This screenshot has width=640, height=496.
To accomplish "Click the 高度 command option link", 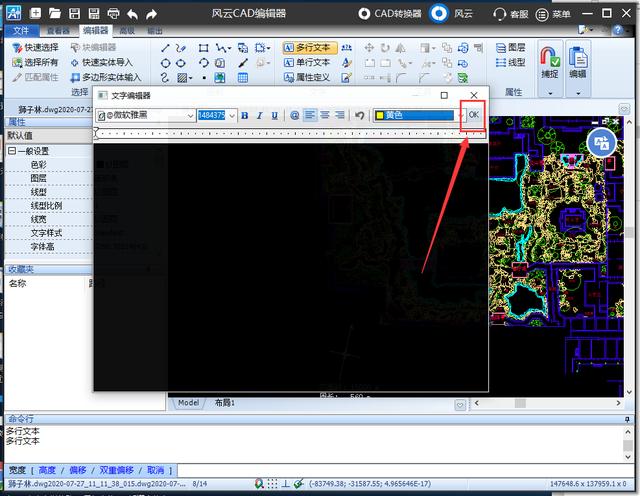I will pyautogui.click(x=47, y=470).
